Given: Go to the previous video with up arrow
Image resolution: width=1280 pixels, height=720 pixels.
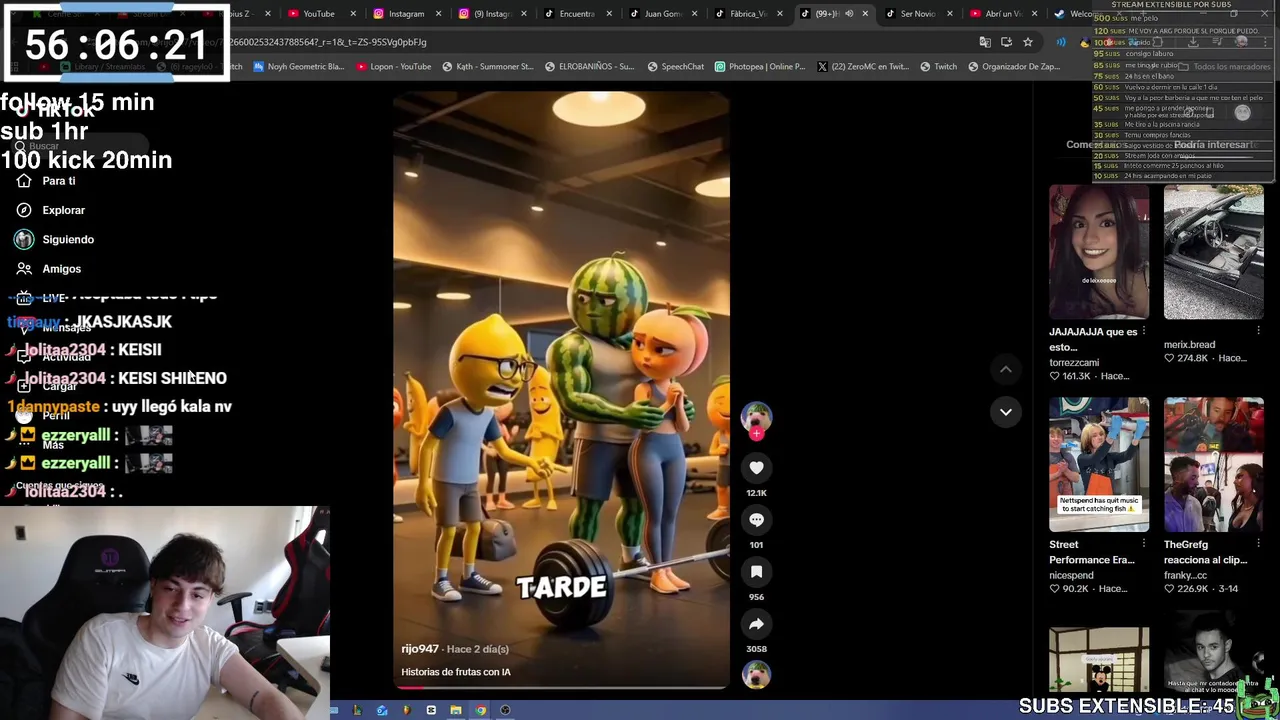Looking at the screenshot, I should click(x=1005, y=369).
